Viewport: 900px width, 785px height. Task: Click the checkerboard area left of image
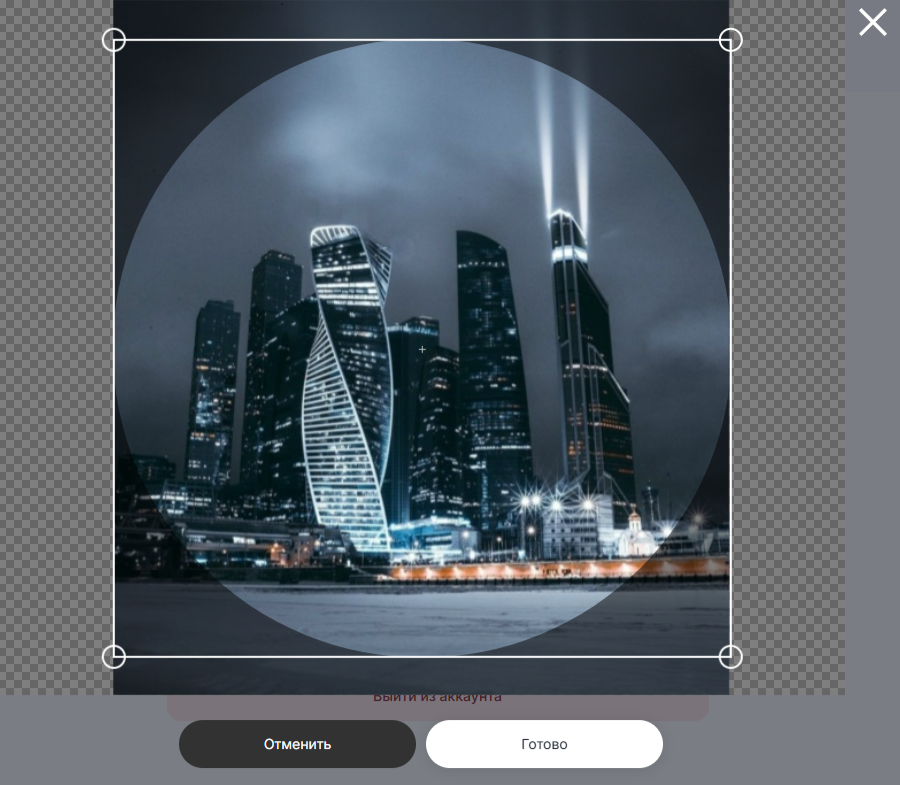[56, 350]
